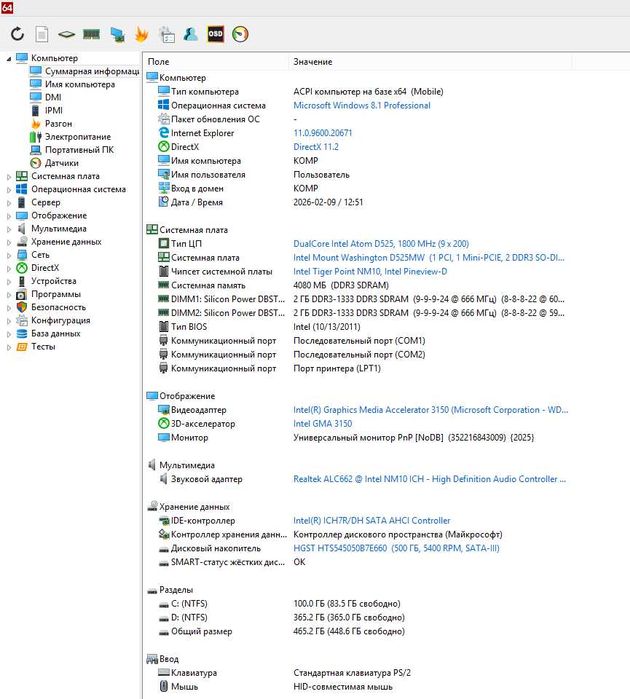Open the Microsoft Windows 8.1 Professional link
Image resolution: width=630 pixels, height=699 pixels.
click(x=362, y=106)
